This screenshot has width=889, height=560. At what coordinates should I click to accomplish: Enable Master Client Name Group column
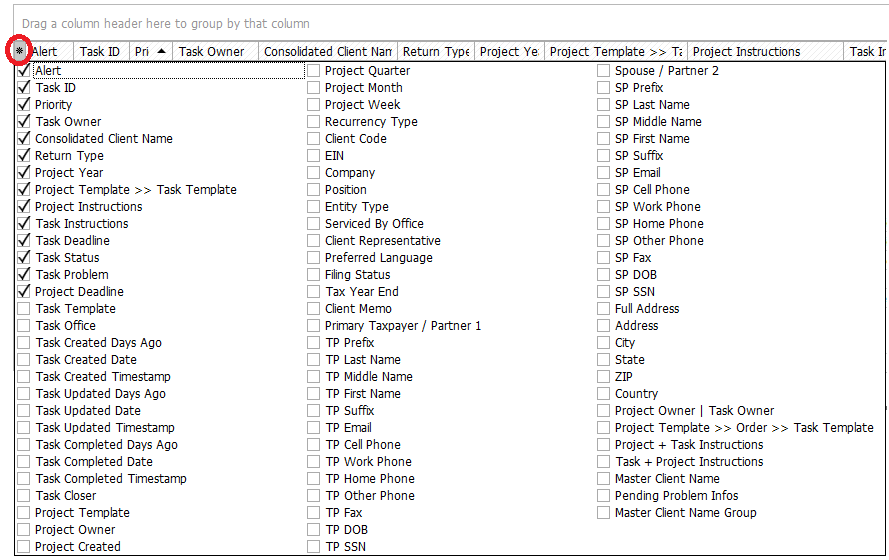604,513
